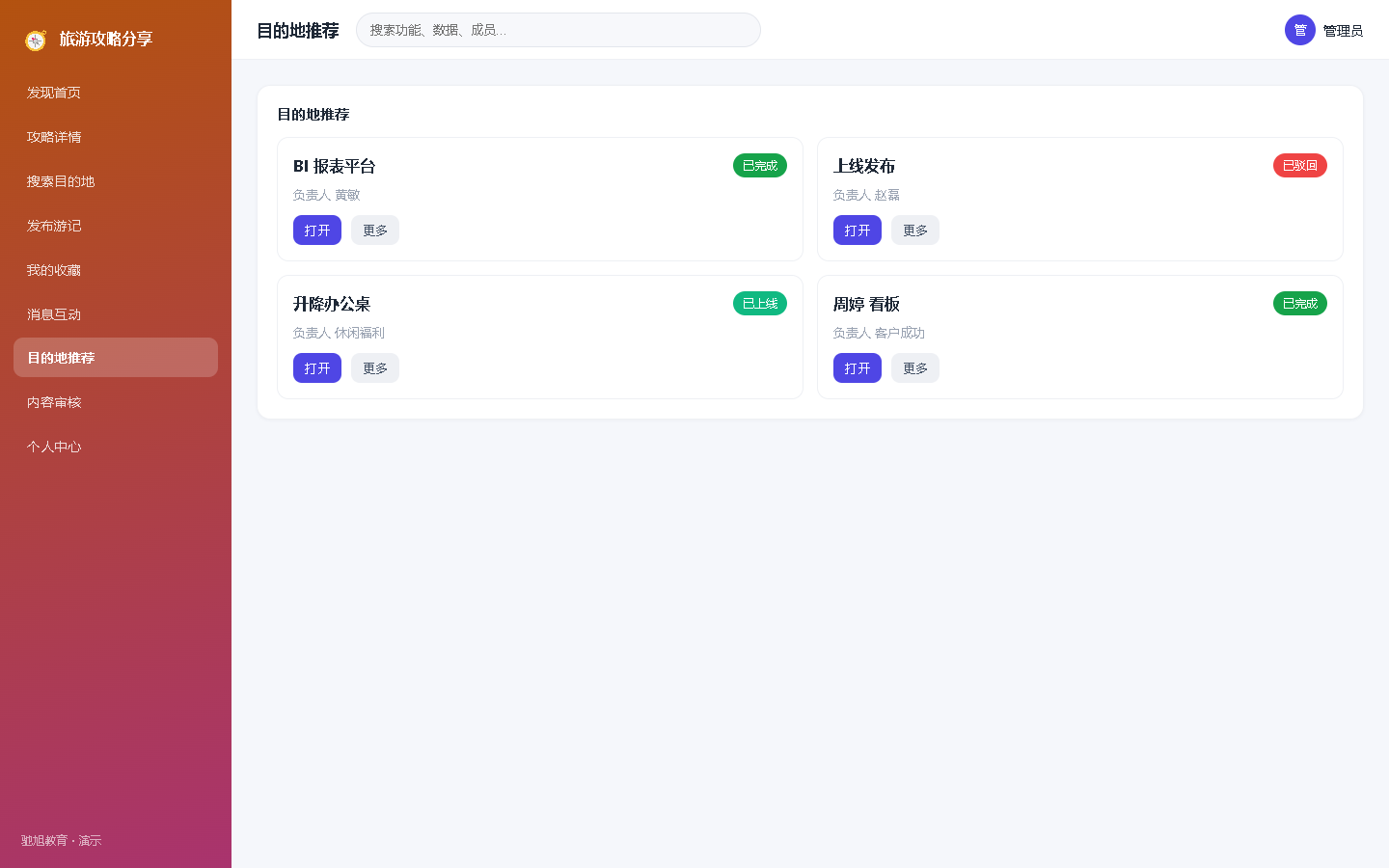Click 打开 on the 上线发布 card

[858, 231]
